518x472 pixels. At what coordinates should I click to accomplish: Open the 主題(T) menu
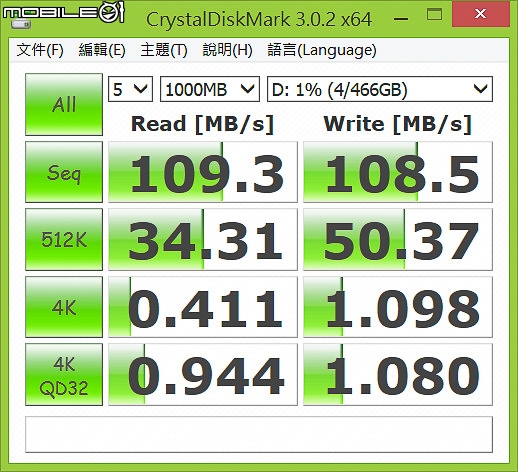[x=164, y=50]
